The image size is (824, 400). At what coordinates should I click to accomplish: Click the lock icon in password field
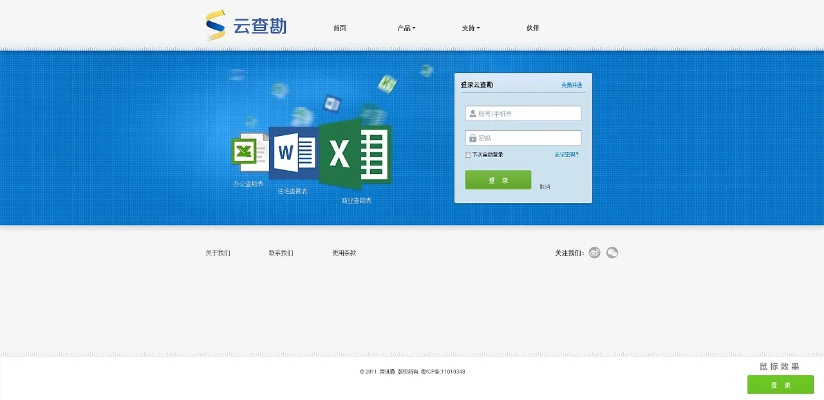point(473,138)
